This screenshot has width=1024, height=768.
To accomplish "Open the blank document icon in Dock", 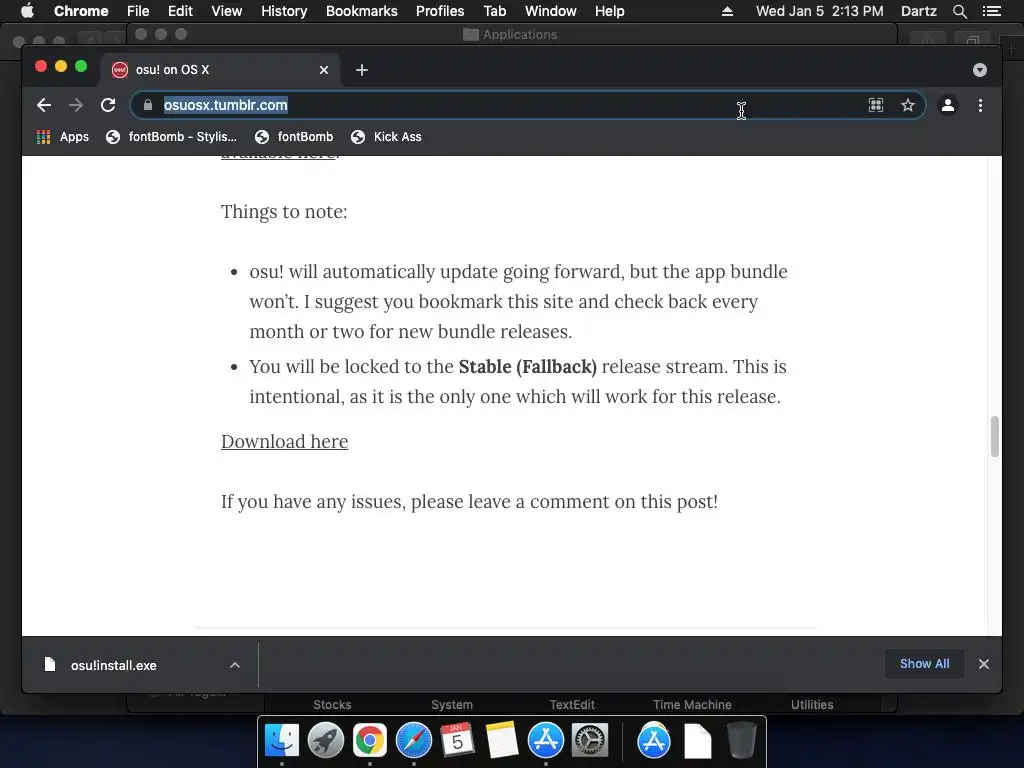I will pos(697,741).
